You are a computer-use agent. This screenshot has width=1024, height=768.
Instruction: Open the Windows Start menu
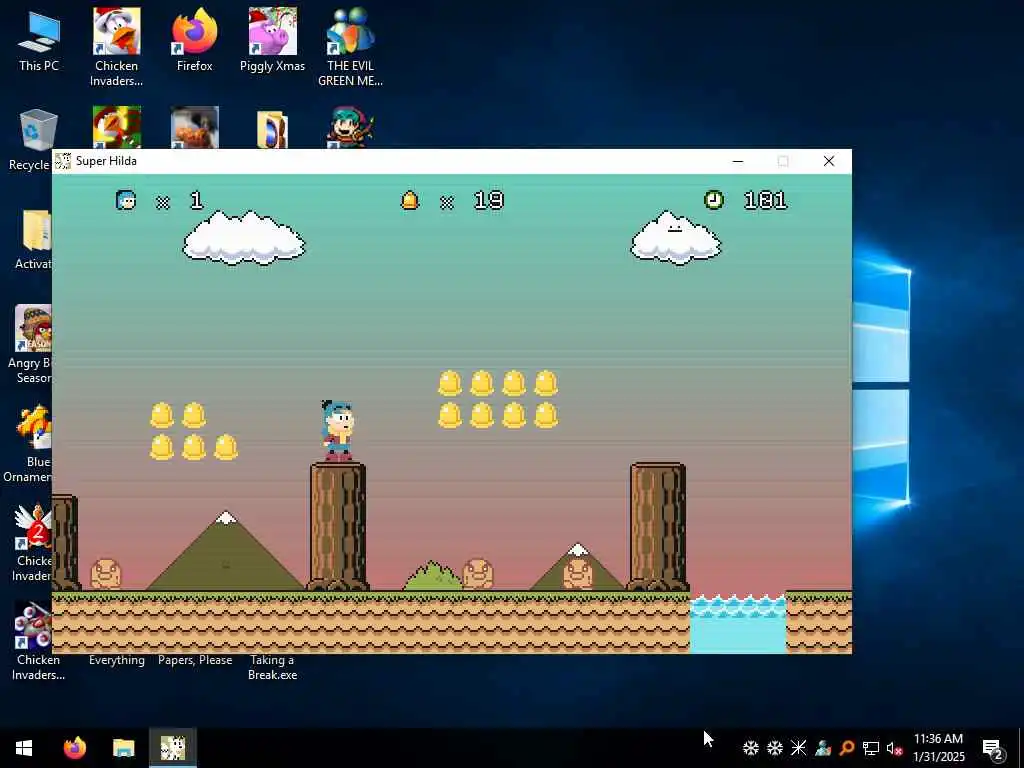point(24,748)
